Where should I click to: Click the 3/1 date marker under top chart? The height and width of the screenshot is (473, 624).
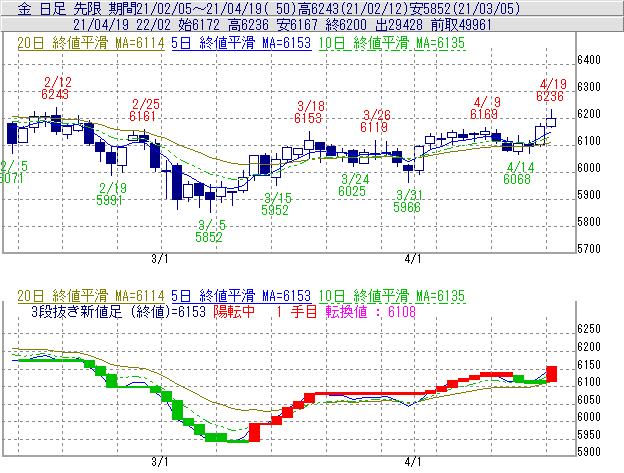pos(160,259)
